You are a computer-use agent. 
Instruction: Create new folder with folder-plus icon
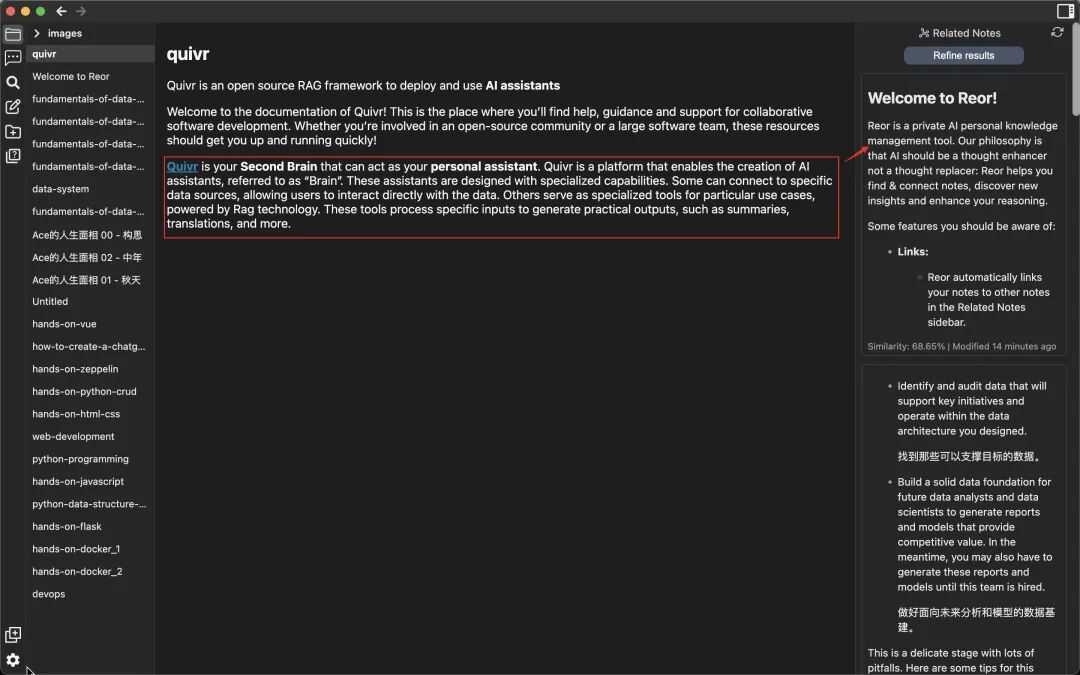point(12,132)
